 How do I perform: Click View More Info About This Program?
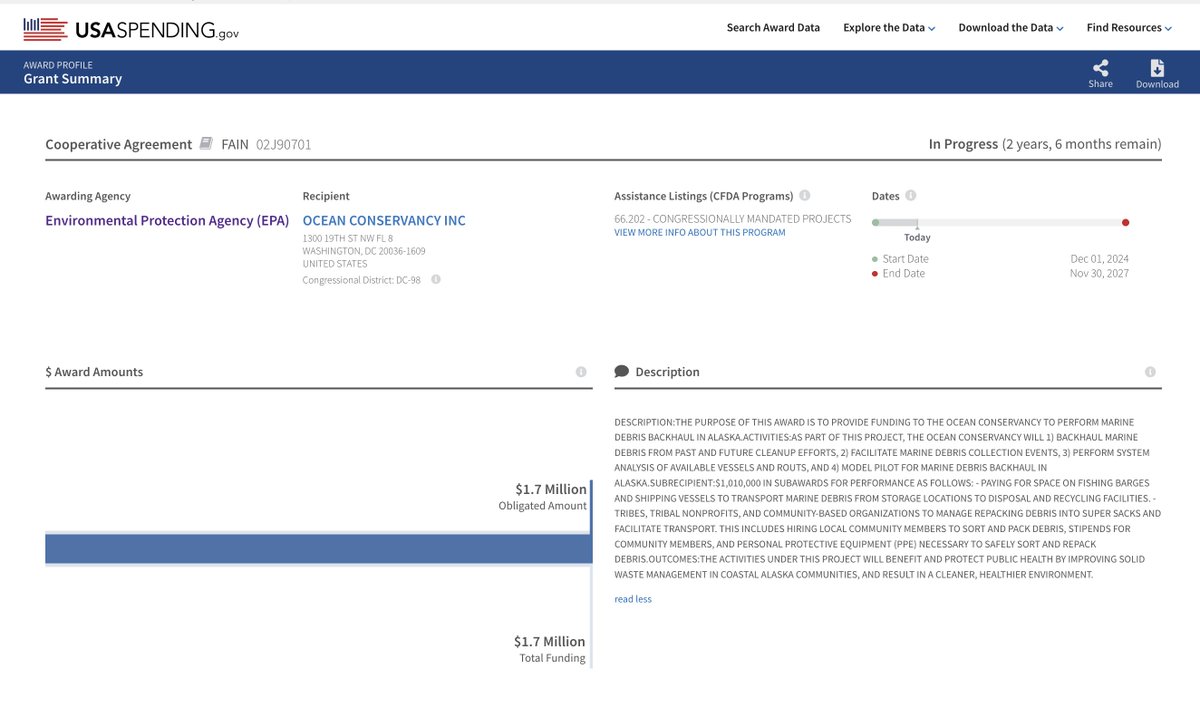coord(700,233)
